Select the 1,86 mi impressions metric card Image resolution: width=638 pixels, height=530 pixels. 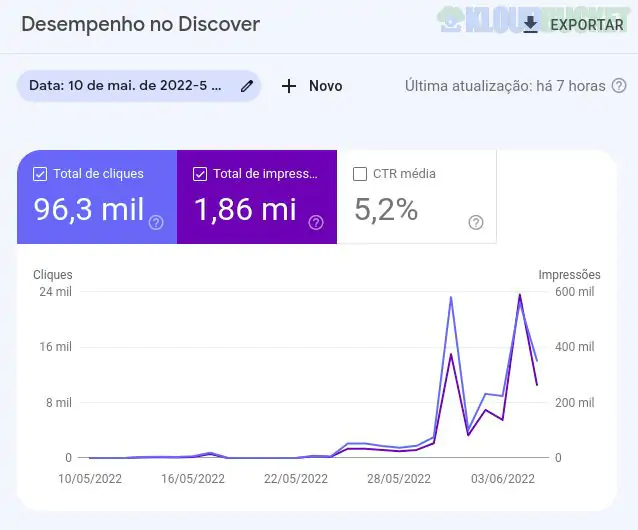[245, 209]
